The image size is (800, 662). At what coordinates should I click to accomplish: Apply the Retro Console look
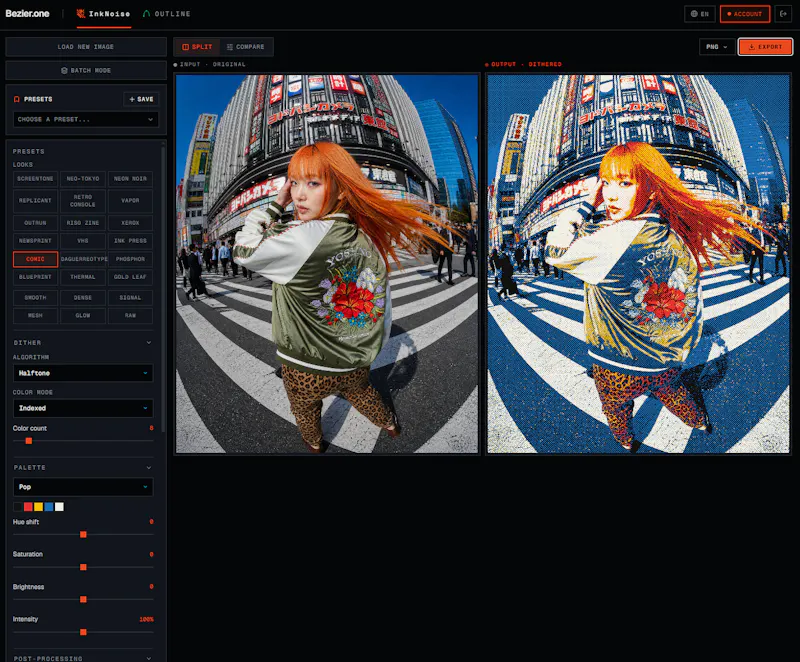click(x=83, y=200)
